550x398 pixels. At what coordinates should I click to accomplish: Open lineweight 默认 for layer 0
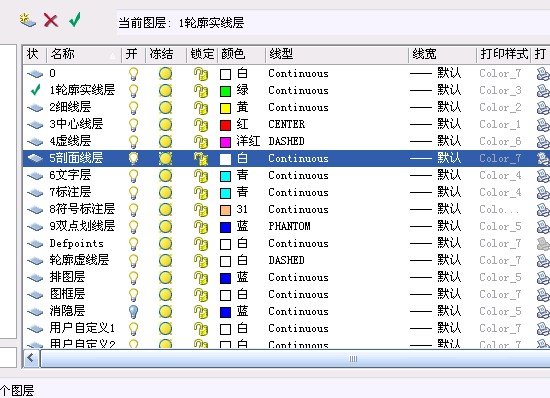point(436,74)
